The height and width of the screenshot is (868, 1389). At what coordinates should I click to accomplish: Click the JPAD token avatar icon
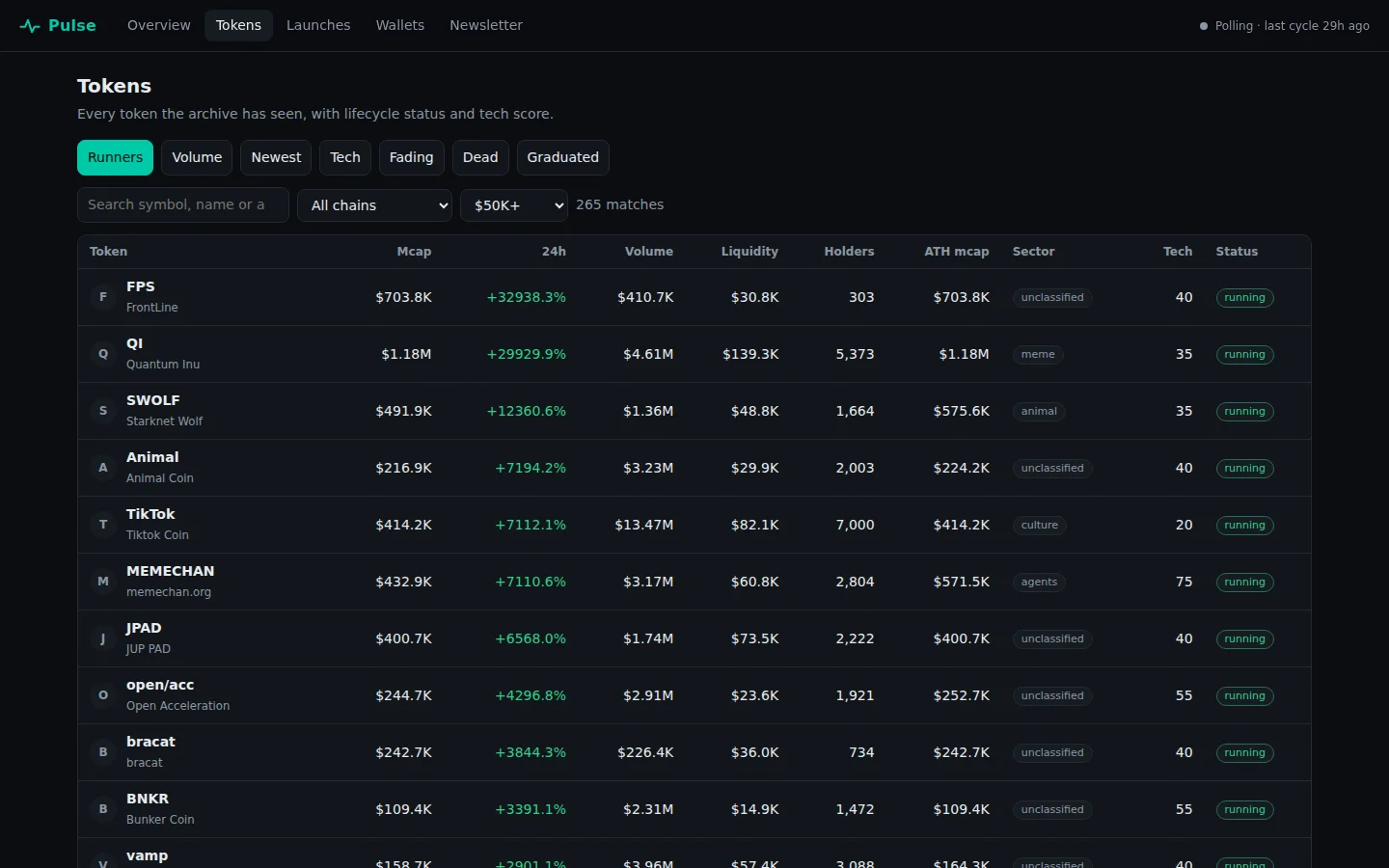click(103, 638)
